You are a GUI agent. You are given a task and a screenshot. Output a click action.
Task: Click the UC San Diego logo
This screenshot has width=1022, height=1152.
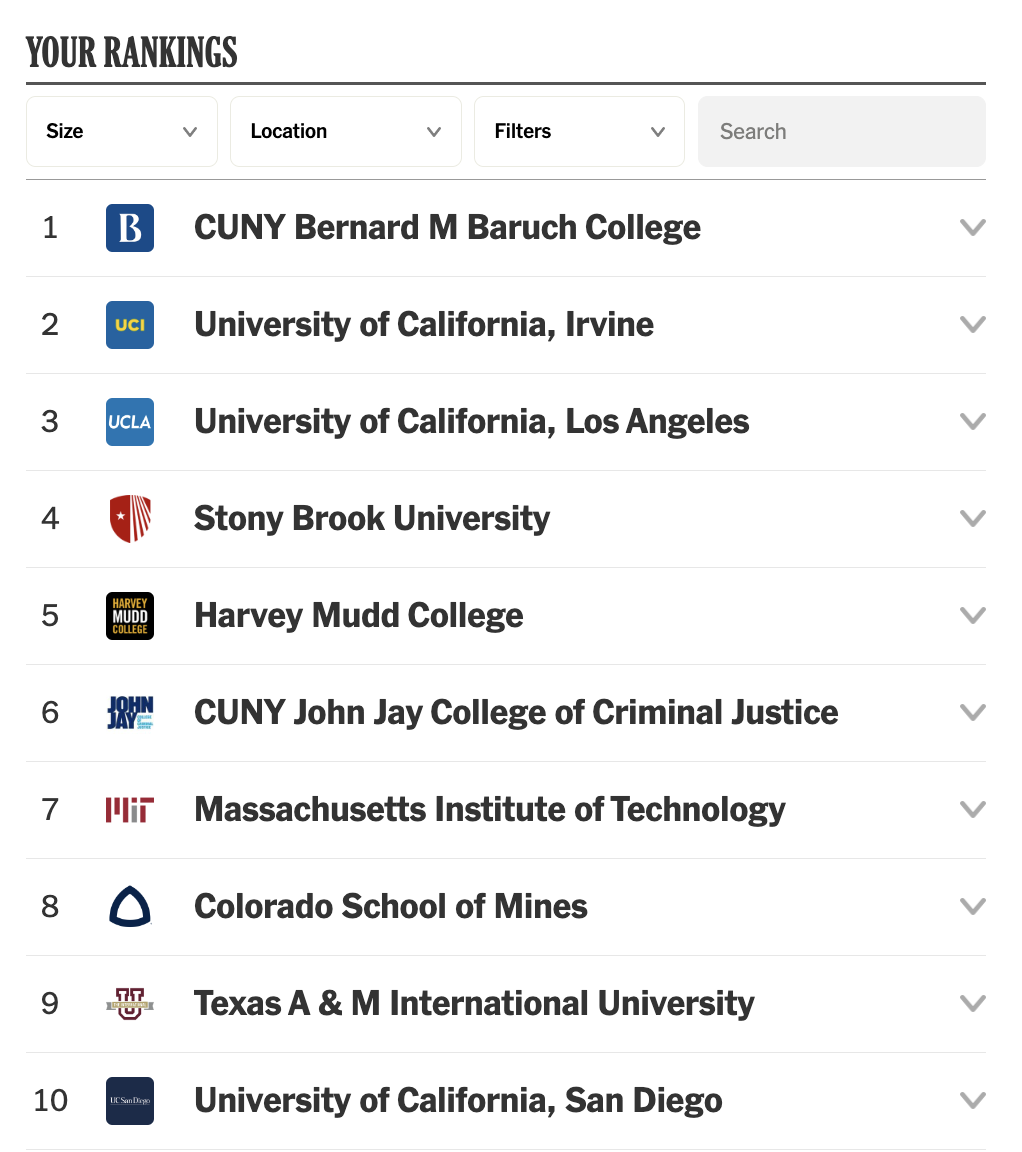coord(130,1101)
